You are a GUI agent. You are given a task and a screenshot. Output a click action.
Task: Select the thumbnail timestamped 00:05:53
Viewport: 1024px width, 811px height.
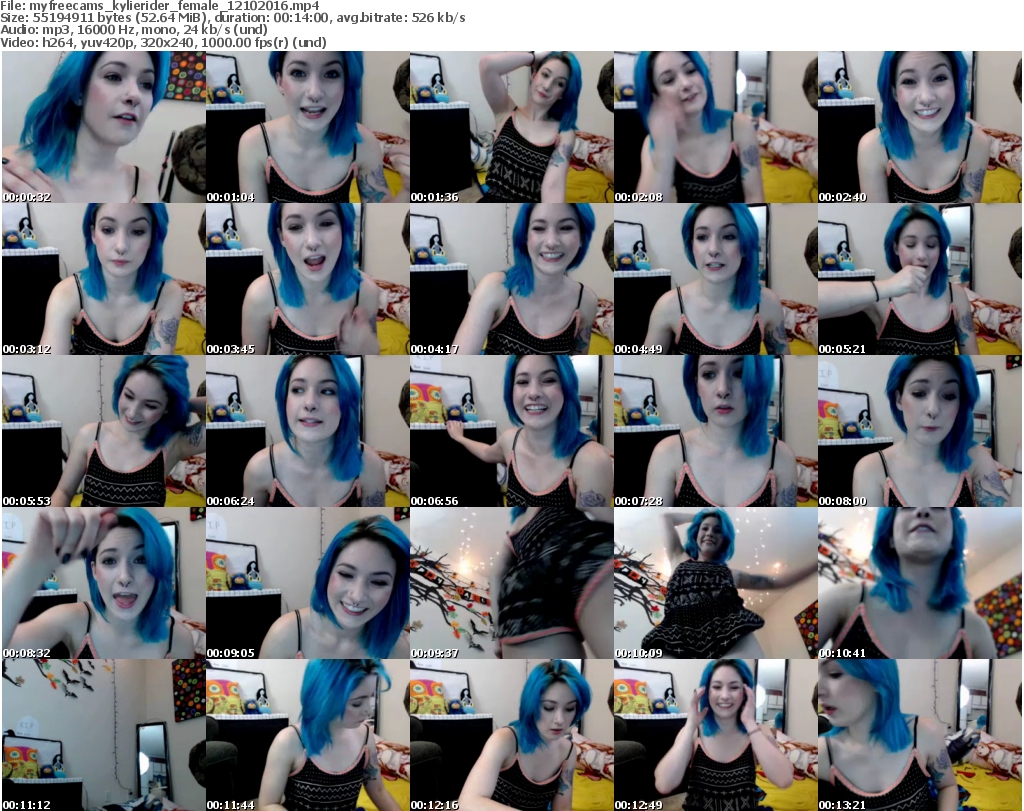pos(104,431)
